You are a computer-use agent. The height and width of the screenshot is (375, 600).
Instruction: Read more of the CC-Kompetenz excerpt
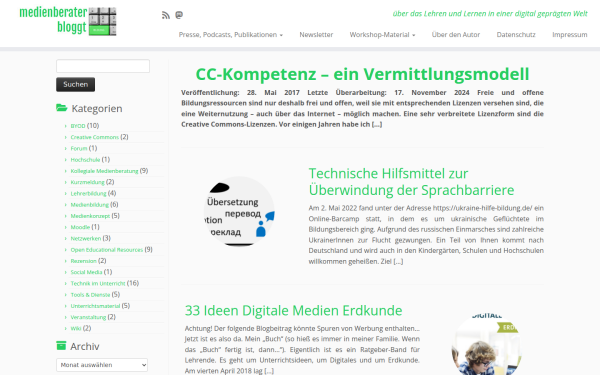click(377, 124)
